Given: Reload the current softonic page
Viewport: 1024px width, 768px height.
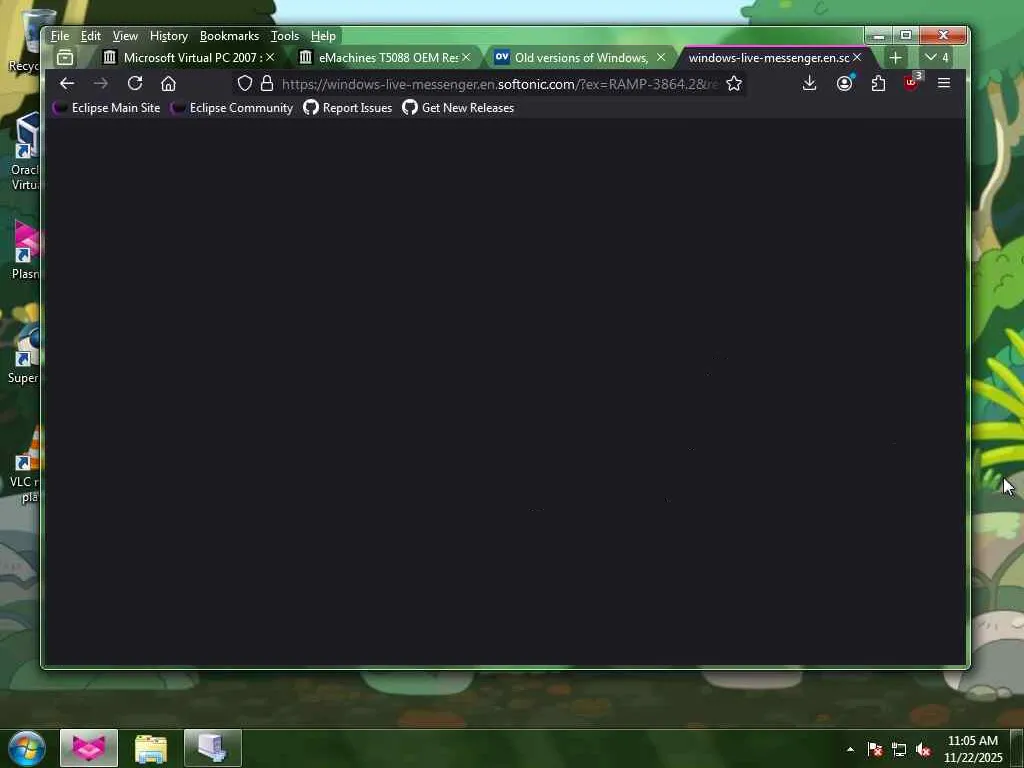Looking at the screenshot, I should [135, 84].
